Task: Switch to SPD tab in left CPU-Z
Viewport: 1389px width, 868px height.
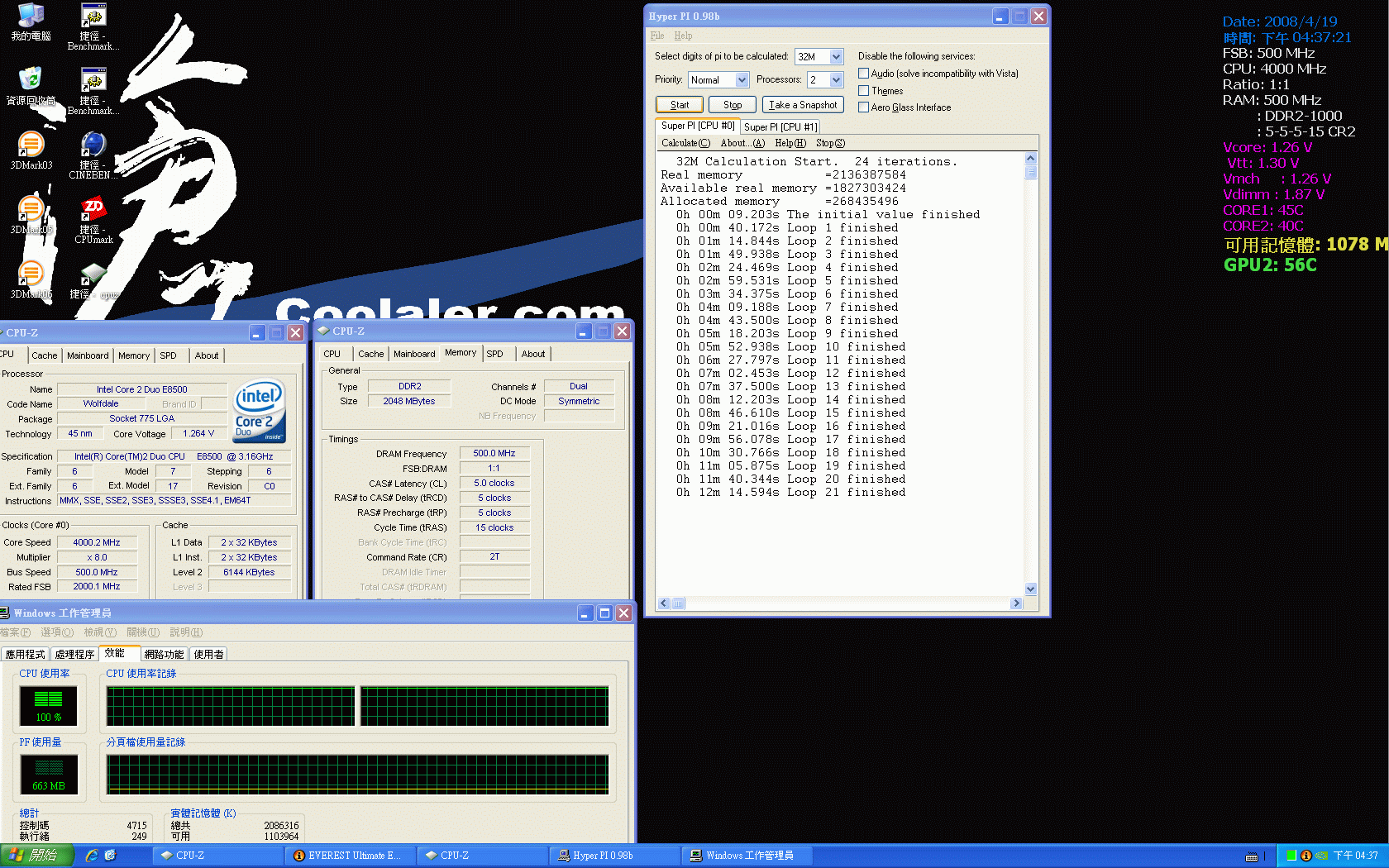Action: click(x=169, y=355)
